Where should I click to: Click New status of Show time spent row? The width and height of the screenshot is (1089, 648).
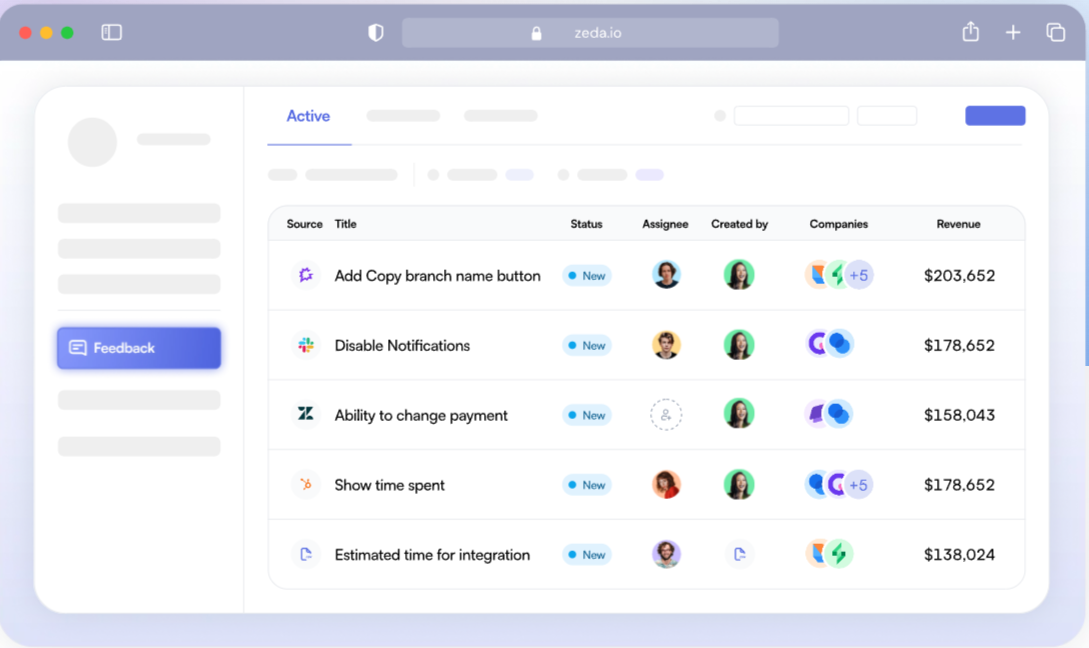(587, 485)
